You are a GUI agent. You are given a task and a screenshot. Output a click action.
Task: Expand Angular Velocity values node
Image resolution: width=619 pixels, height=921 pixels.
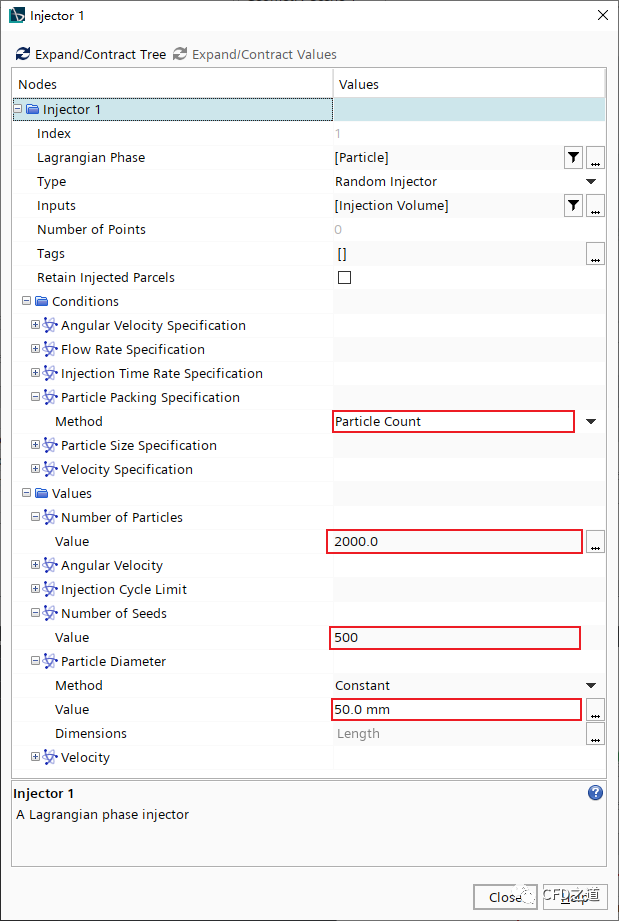pos(35,565)
